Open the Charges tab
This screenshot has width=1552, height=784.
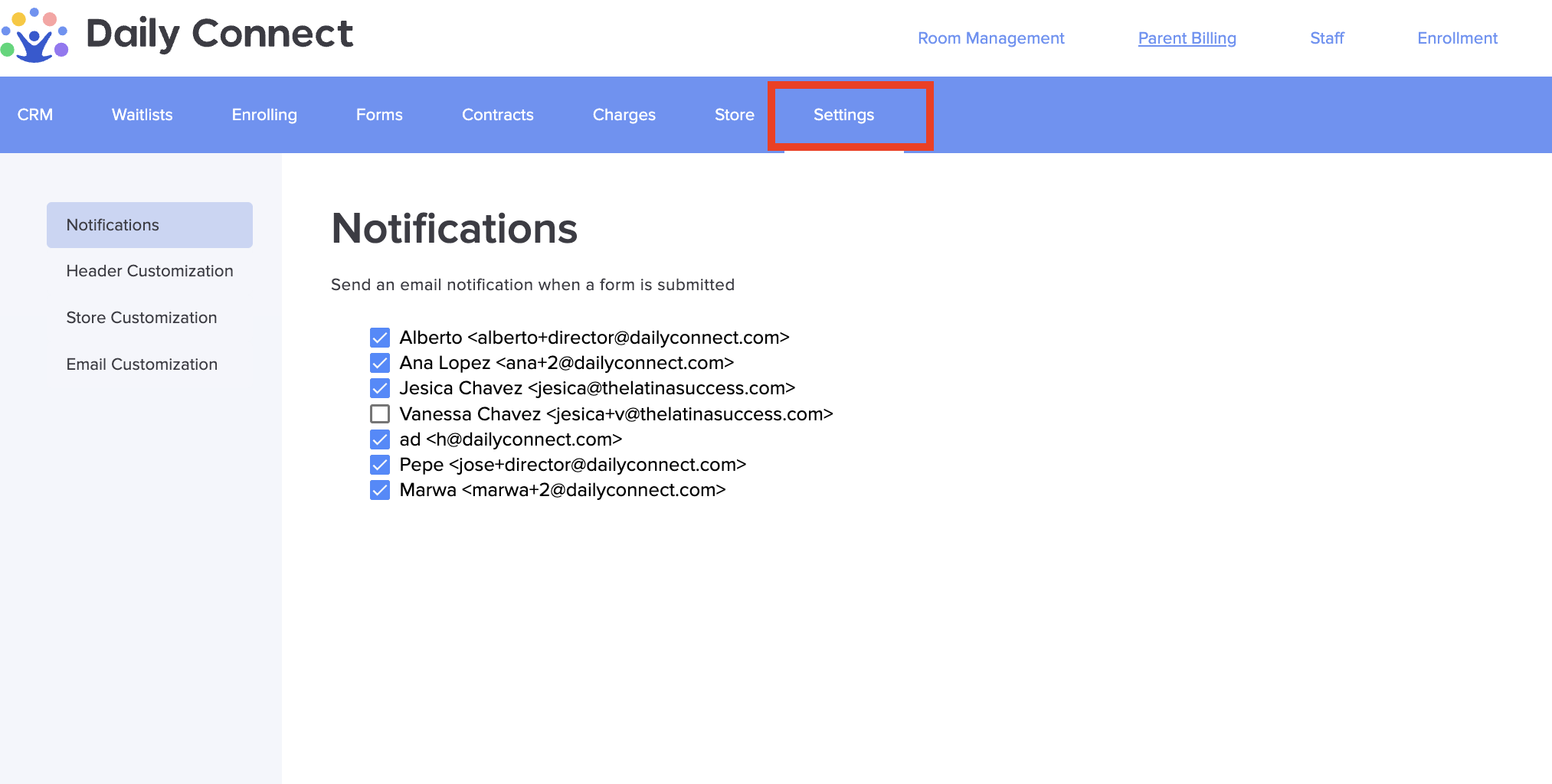(624, 115)
